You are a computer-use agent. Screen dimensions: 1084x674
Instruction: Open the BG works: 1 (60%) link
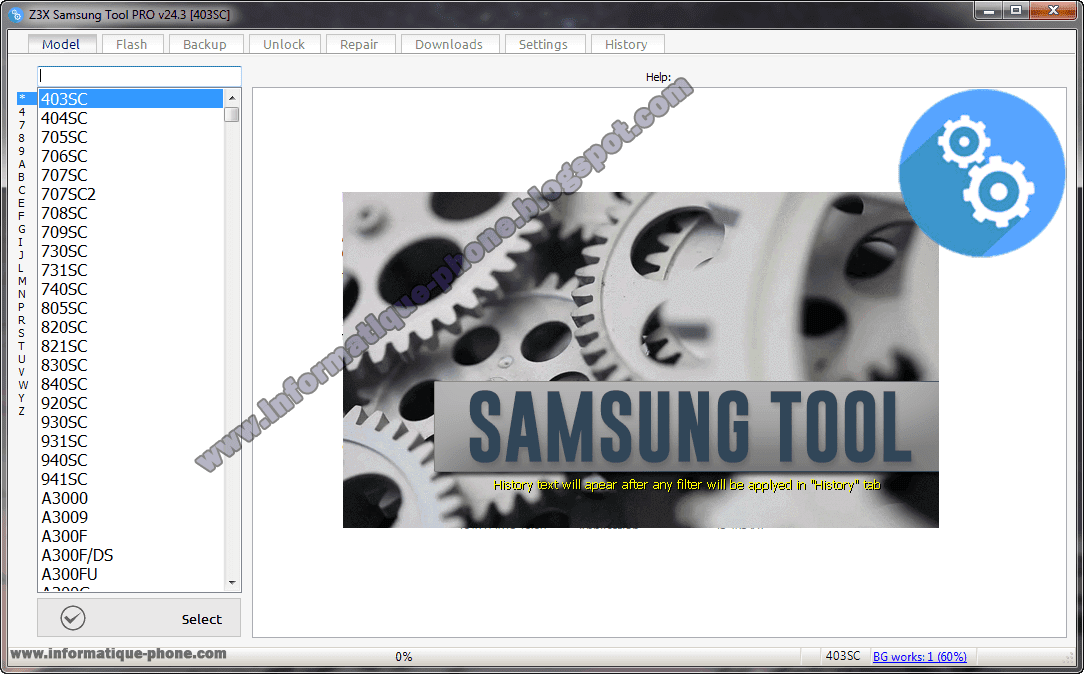tap(919, 656)
